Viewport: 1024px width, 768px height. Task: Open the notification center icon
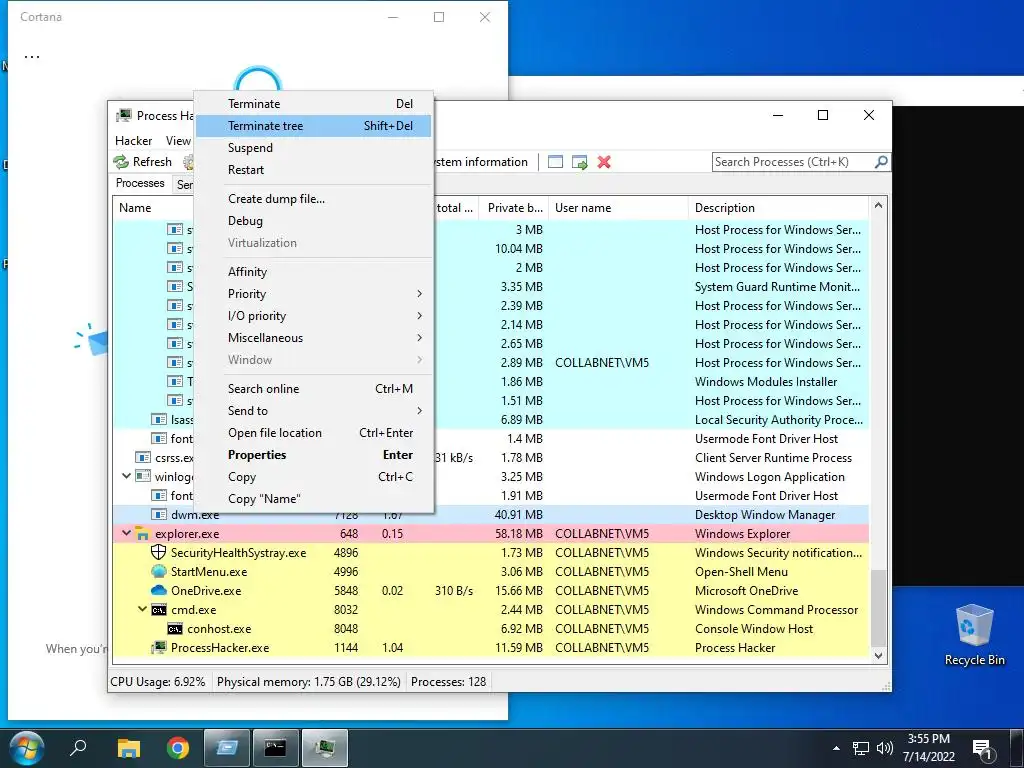[x=983, y=748]
